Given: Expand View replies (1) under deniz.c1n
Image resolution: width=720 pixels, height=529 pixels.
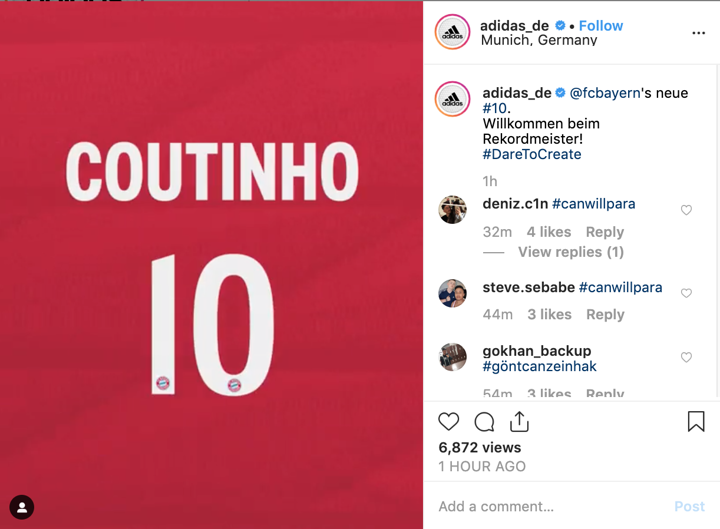Looking at the screenshot, I should pyautogui.click(x=571, y=252).
